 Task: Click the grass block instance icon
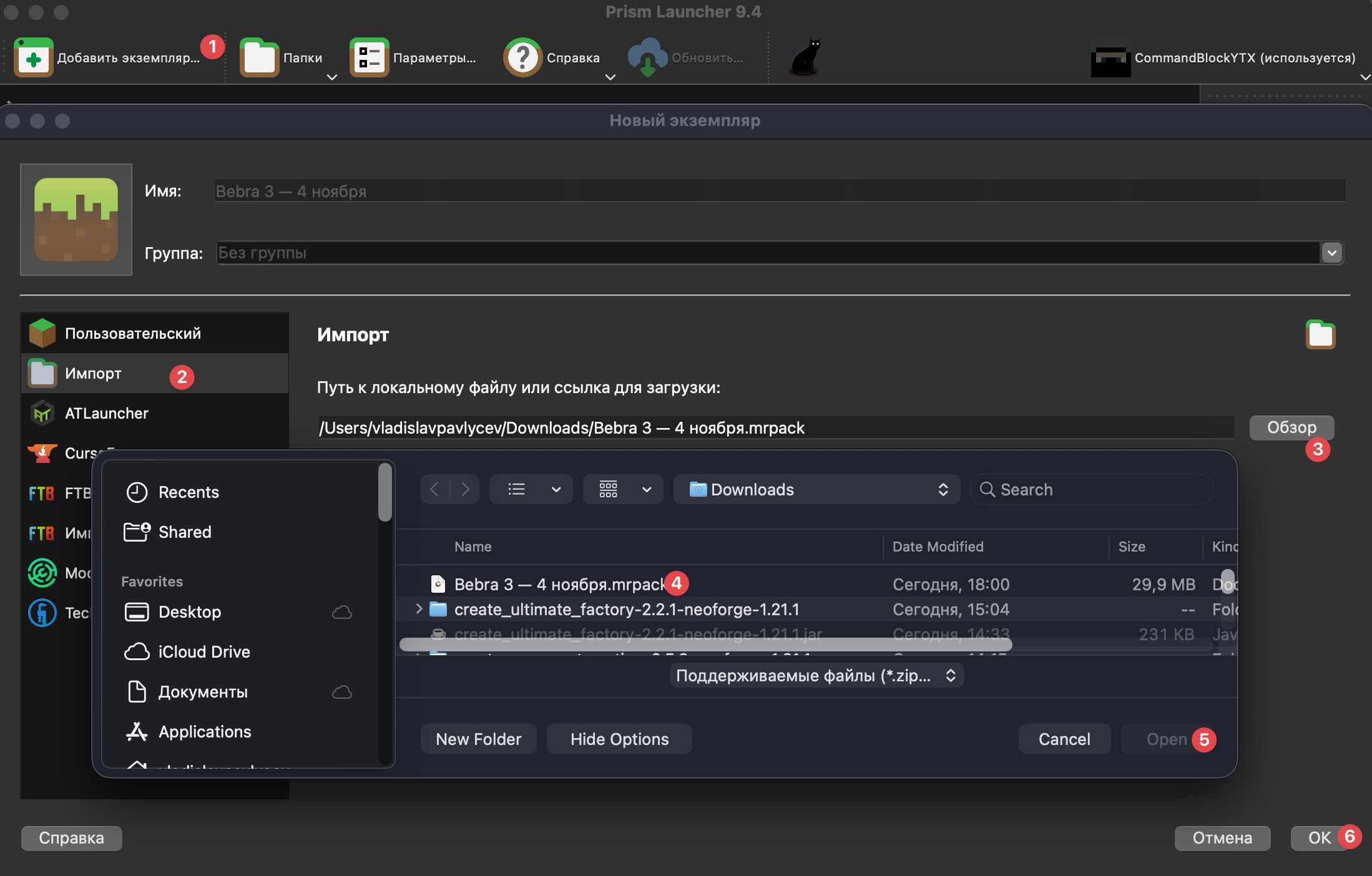[76, 220]
